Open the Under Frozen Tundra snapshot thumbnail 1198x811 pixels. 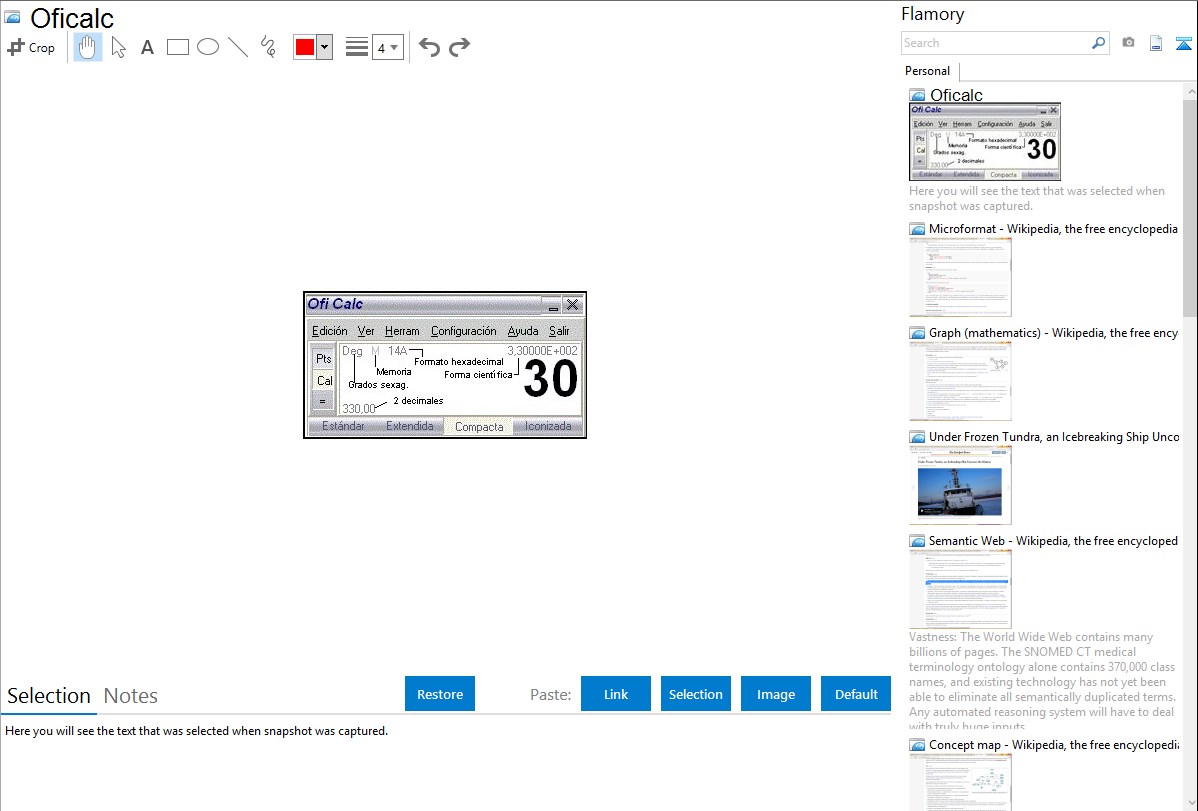pos(960,485)
